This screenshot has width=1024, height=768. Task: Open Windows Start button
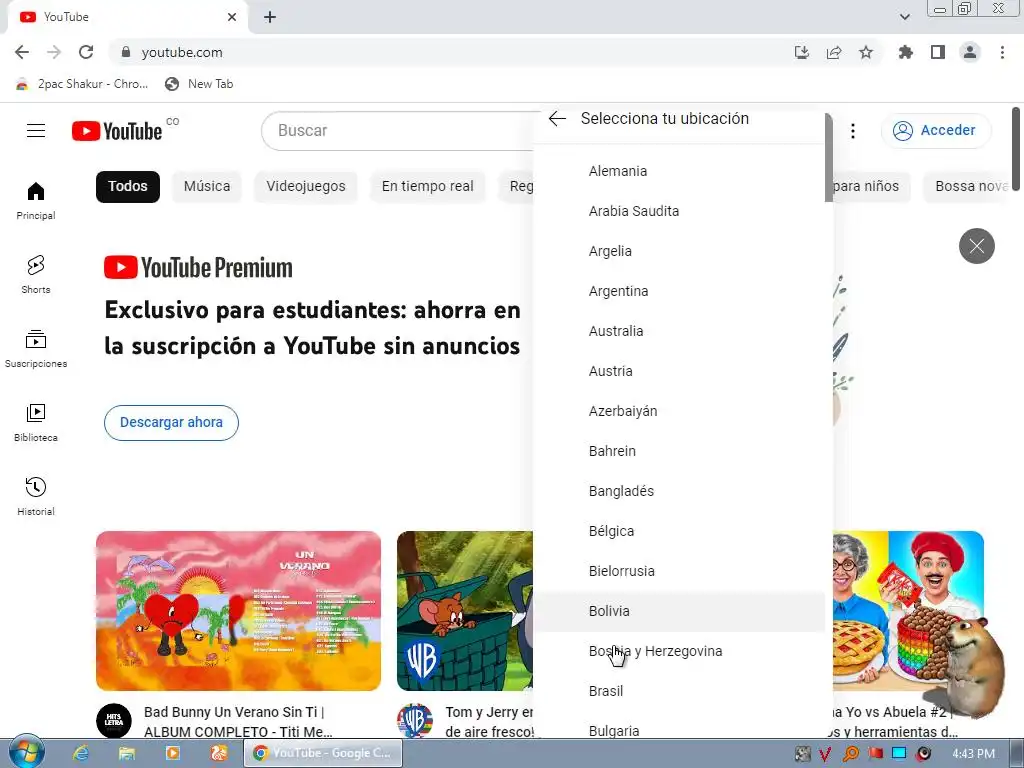point(26,752)
